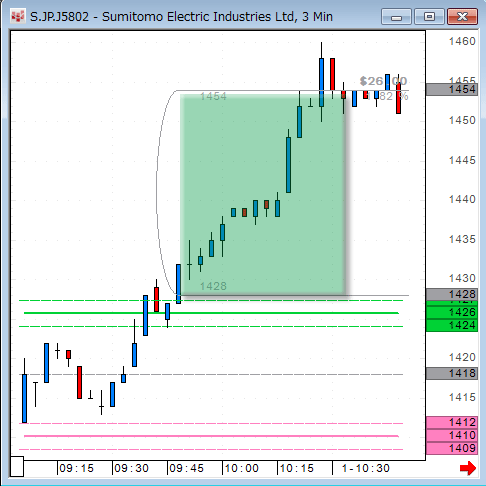The image size is (486, 486).
Task: Click the $26.00 profit annotation
Action: click(383, 81)
